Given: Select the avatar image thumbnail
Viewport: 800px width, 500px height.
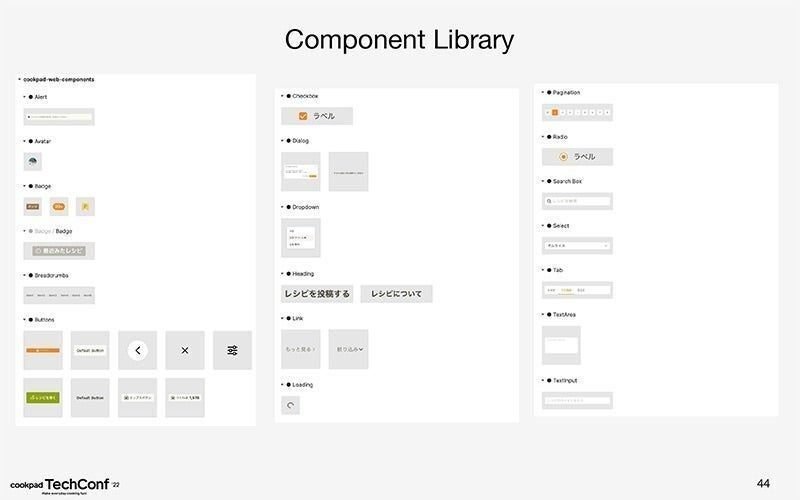Looking at the screenshot, I should [x=33, y=162].
